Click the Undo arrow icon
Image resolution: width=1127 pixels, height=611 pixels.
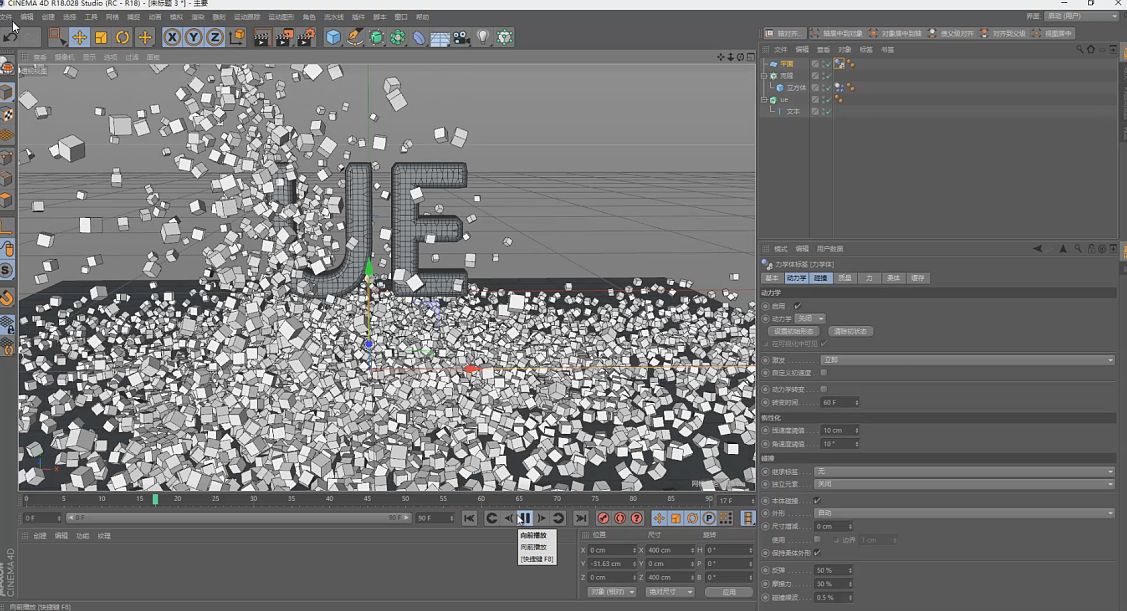point(10,37)
